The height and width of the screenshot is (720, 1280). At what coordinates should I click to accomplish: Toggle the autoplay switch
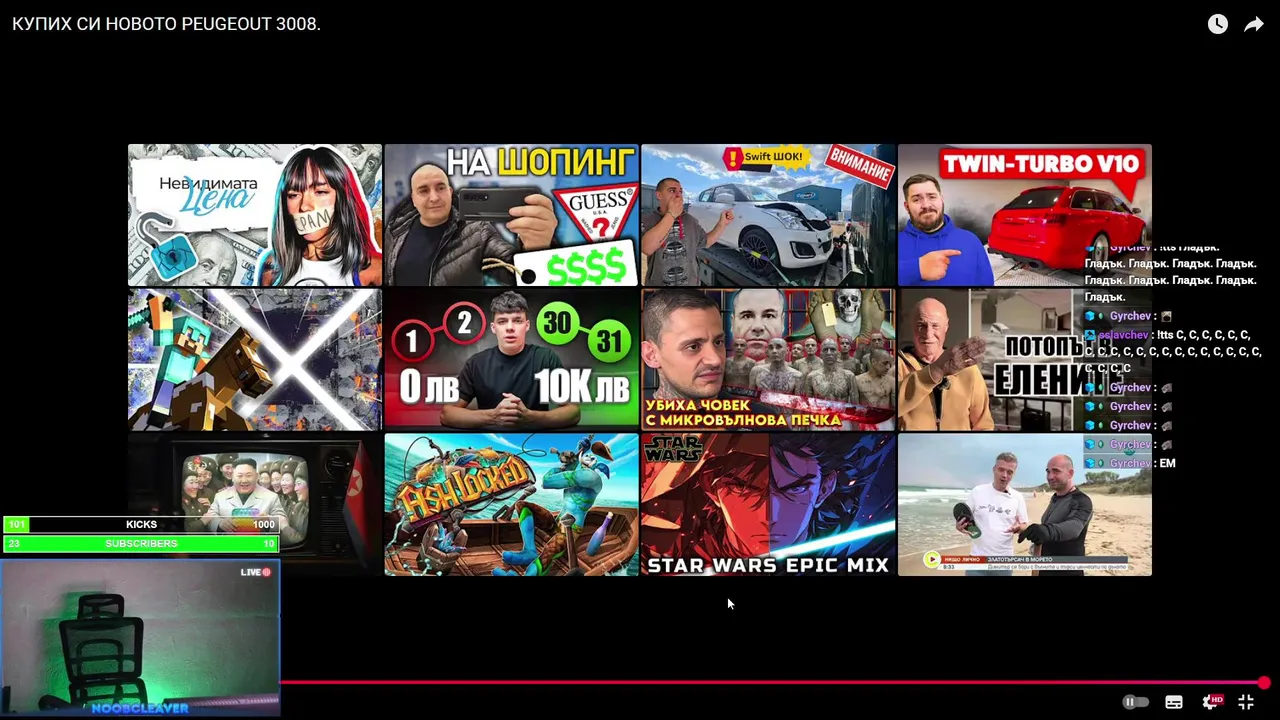click(x=1135, y=702)
